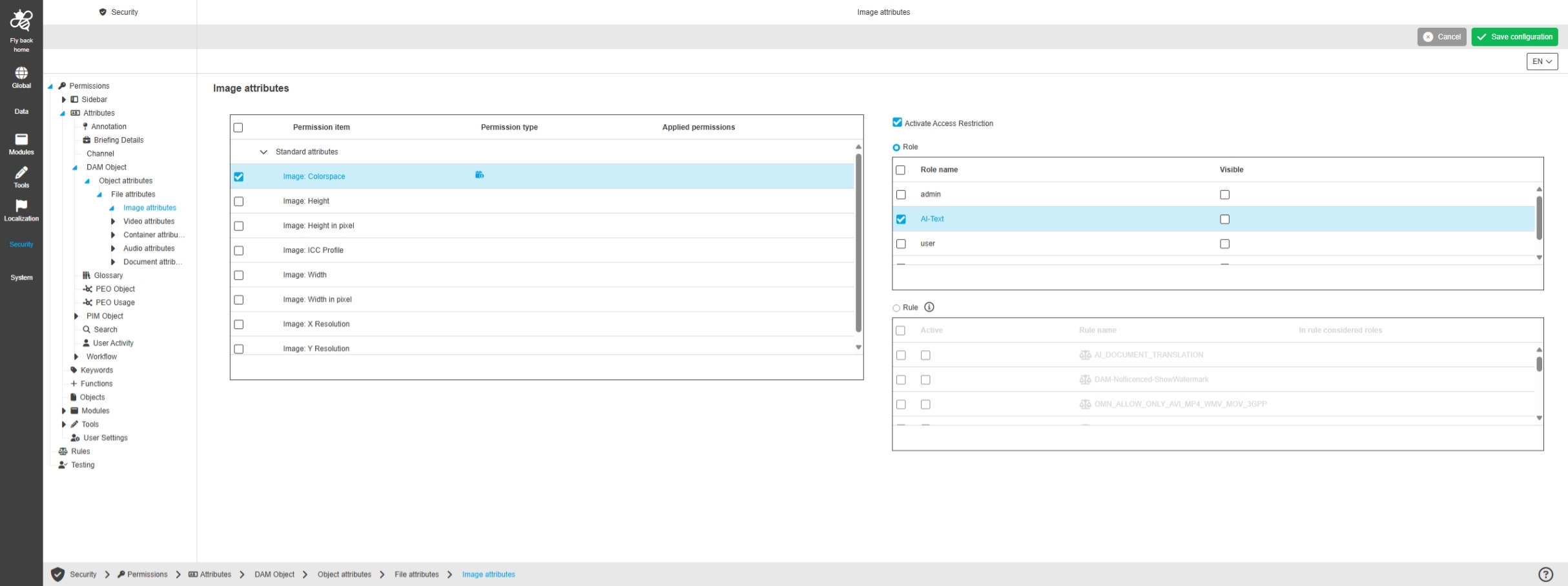The height and width of the screenshot is (586, 1568).
Task: Click Save configuration button
Action: [x=1514, y=37]
